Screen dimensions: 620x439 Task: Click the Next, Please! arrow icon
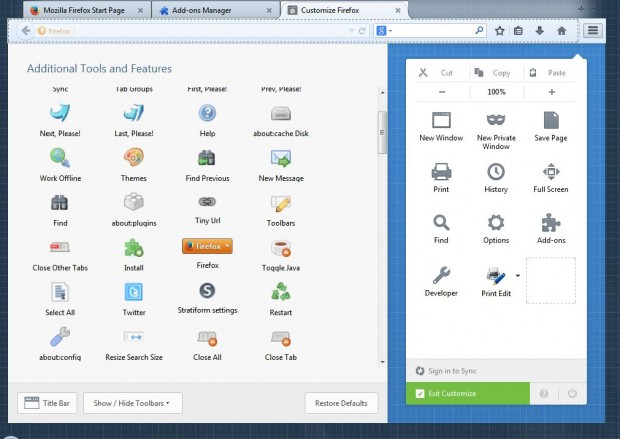tap(60, 113)
